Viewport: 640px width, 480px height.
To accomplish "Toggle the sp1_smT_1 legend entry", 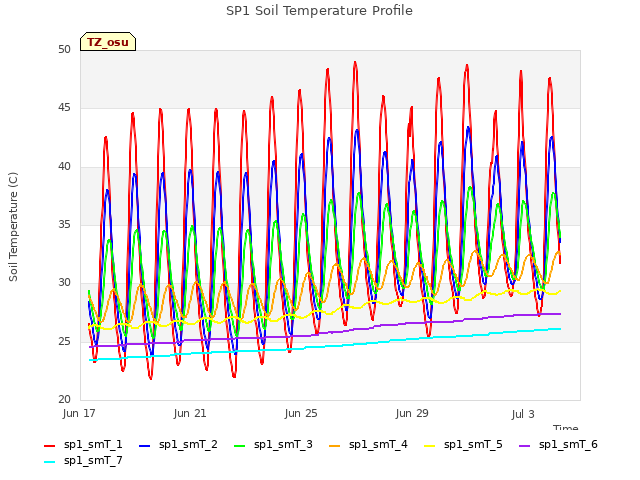I will click(83, 444).
